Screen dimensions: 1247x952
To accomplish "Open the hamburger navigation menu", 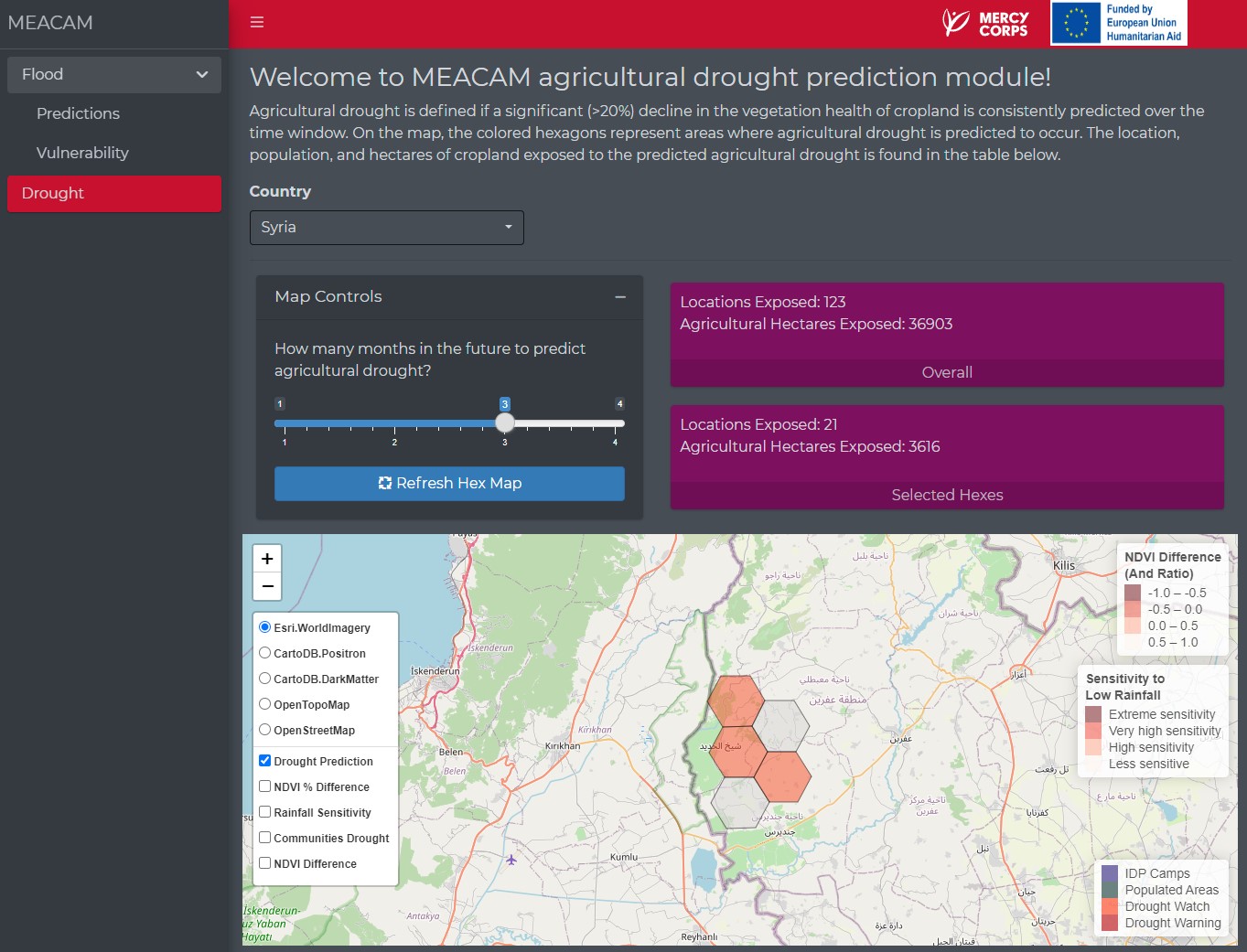I will [257, 21].
